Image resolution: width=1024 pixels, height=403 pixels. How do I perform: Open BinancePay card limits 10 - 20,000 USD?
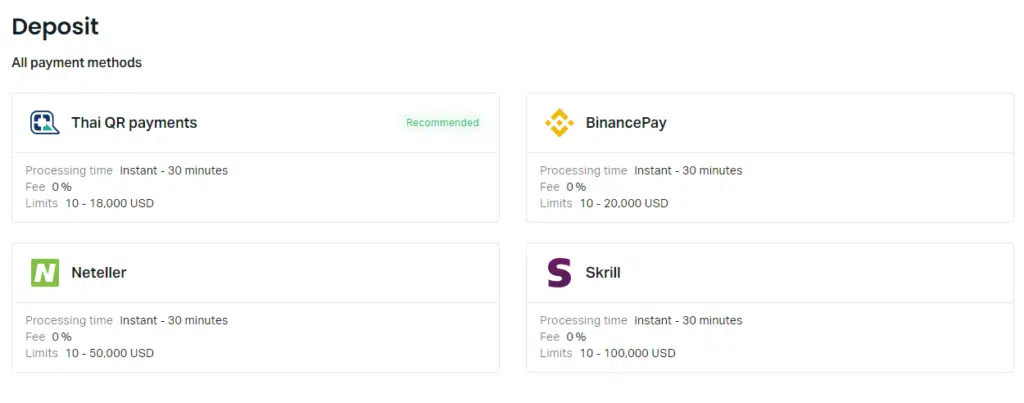coord(604,203)
